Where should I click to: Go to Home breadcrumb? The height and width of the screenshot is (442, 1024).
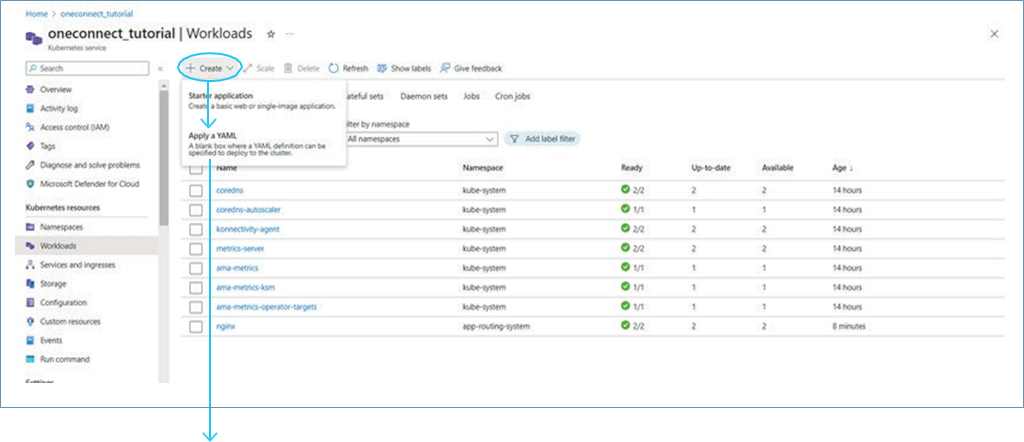pos(36,14)
